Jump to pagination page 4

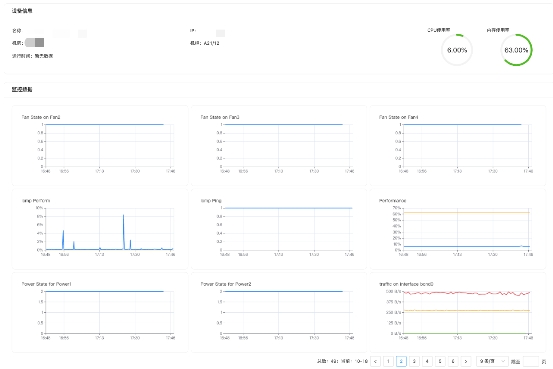pyautogui.click(x=427, y=361)
